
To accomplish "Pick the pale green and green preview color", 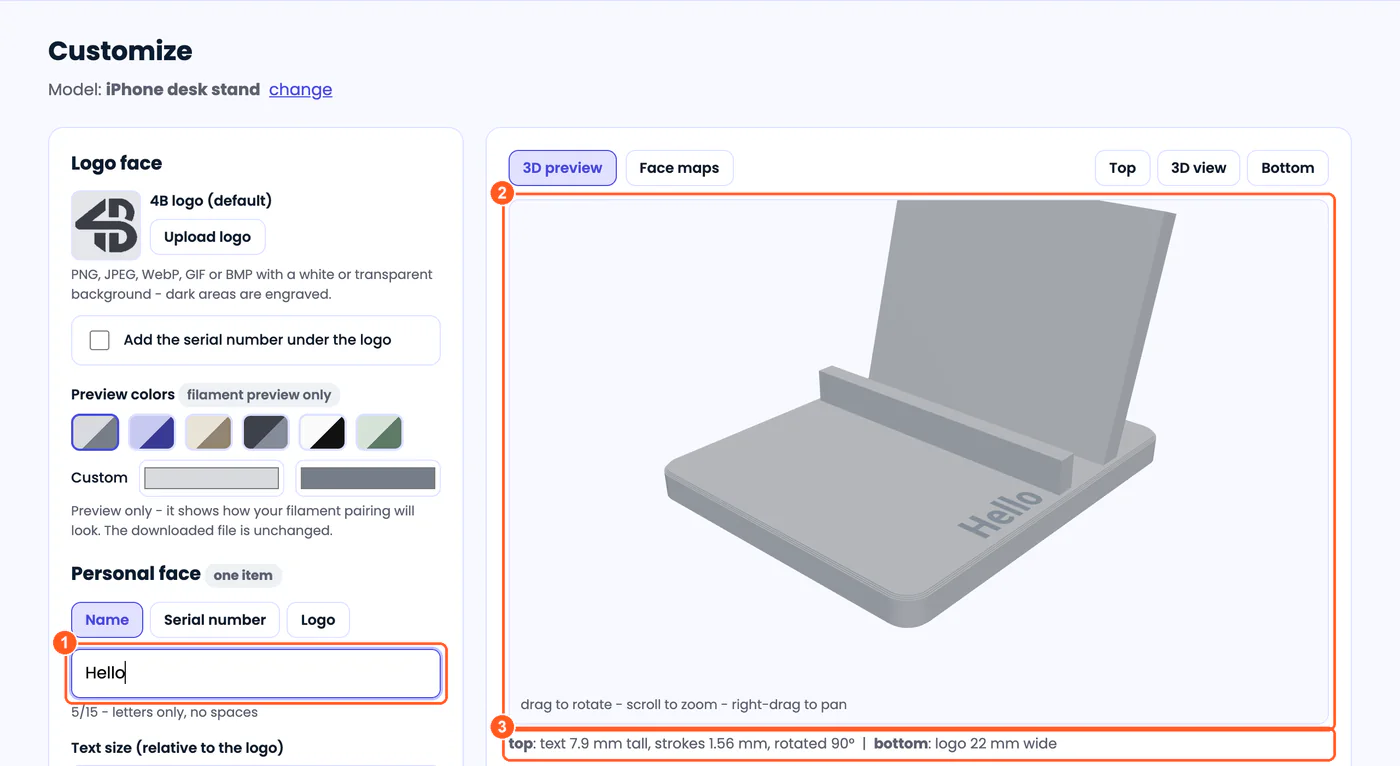I will point(380,432).
